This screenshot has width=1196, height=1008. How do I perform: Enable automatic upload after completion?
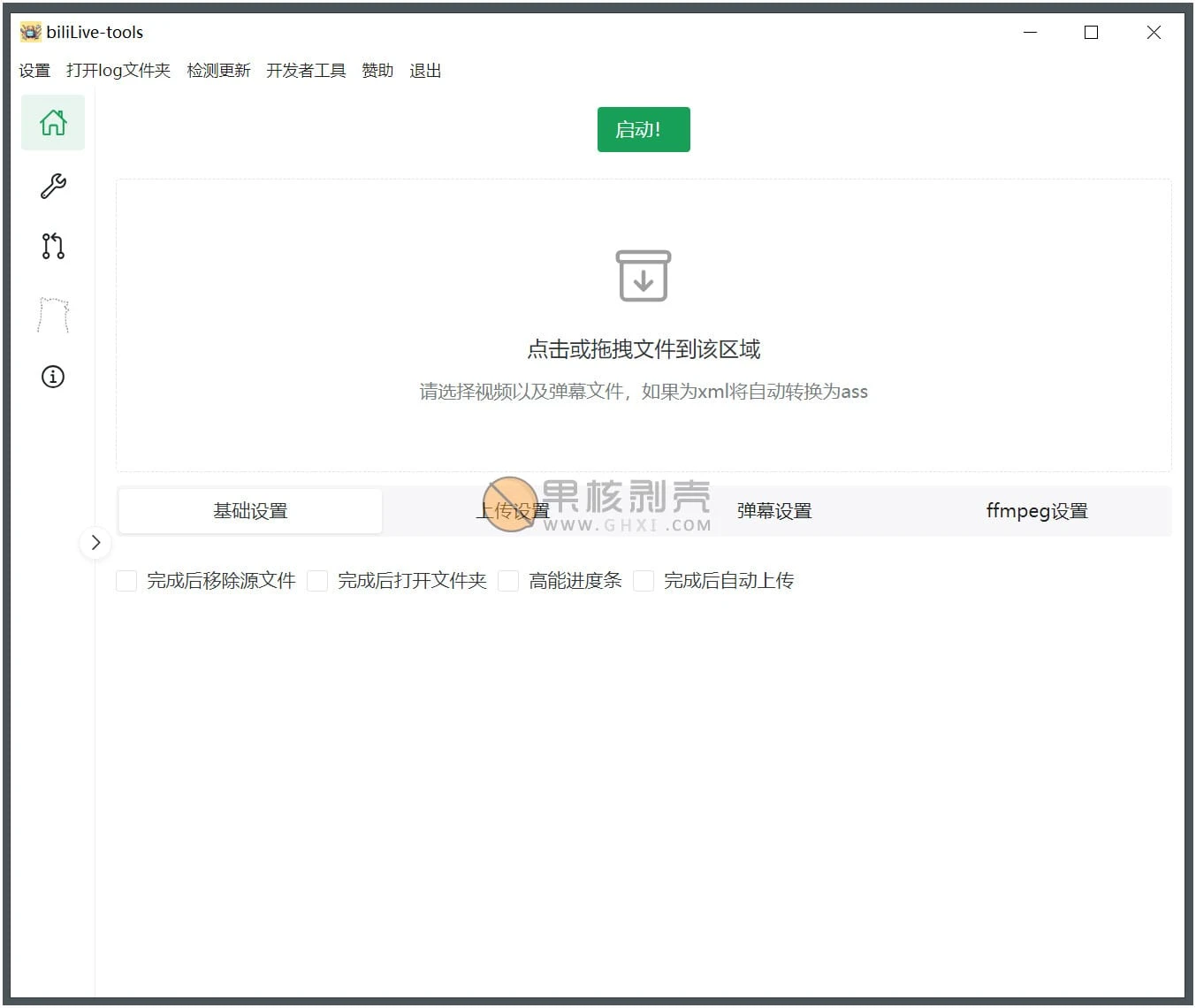(x=643, y=580)
